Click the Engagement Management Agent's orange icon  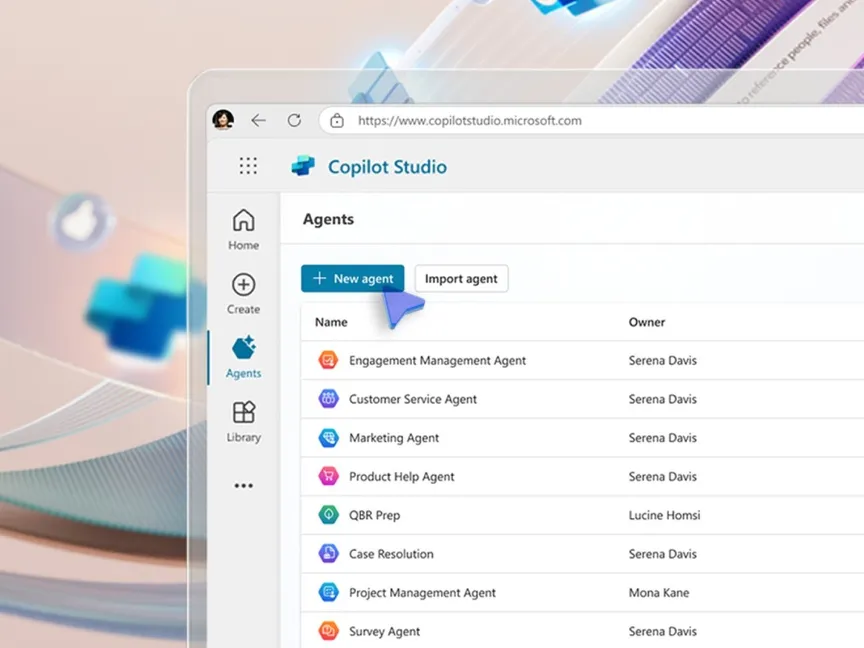coord(328,360)
